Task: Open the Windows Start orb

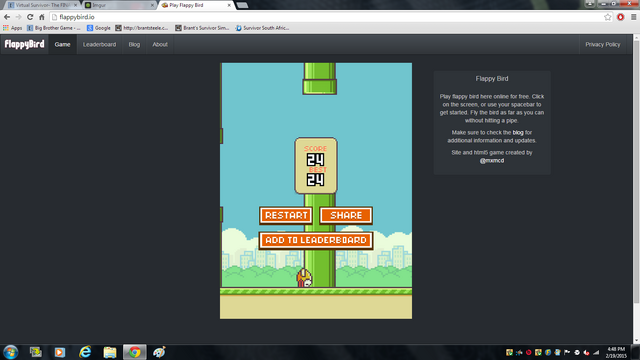Action: point(11,352)
